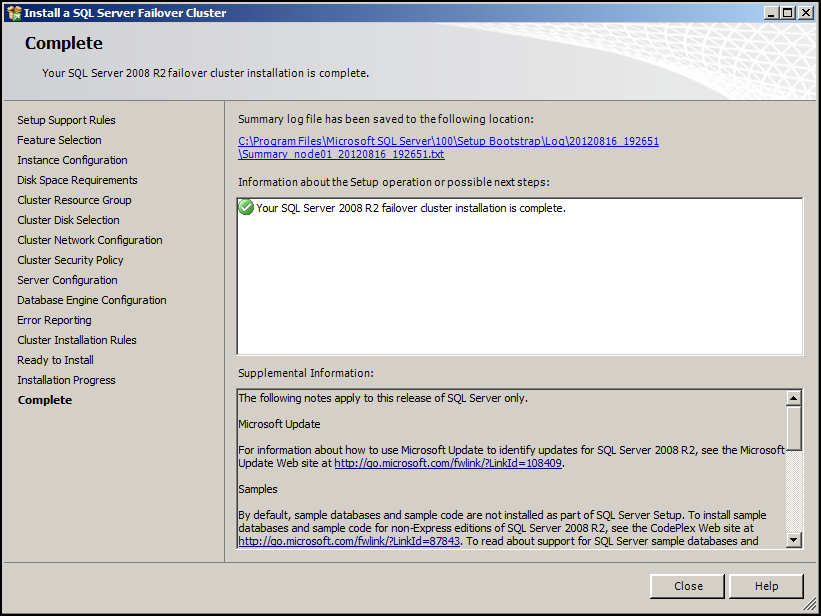Viewport: 821px width, 616px height.
Task: Select the Feature Selection step
Action: click(x=59, y=140)
